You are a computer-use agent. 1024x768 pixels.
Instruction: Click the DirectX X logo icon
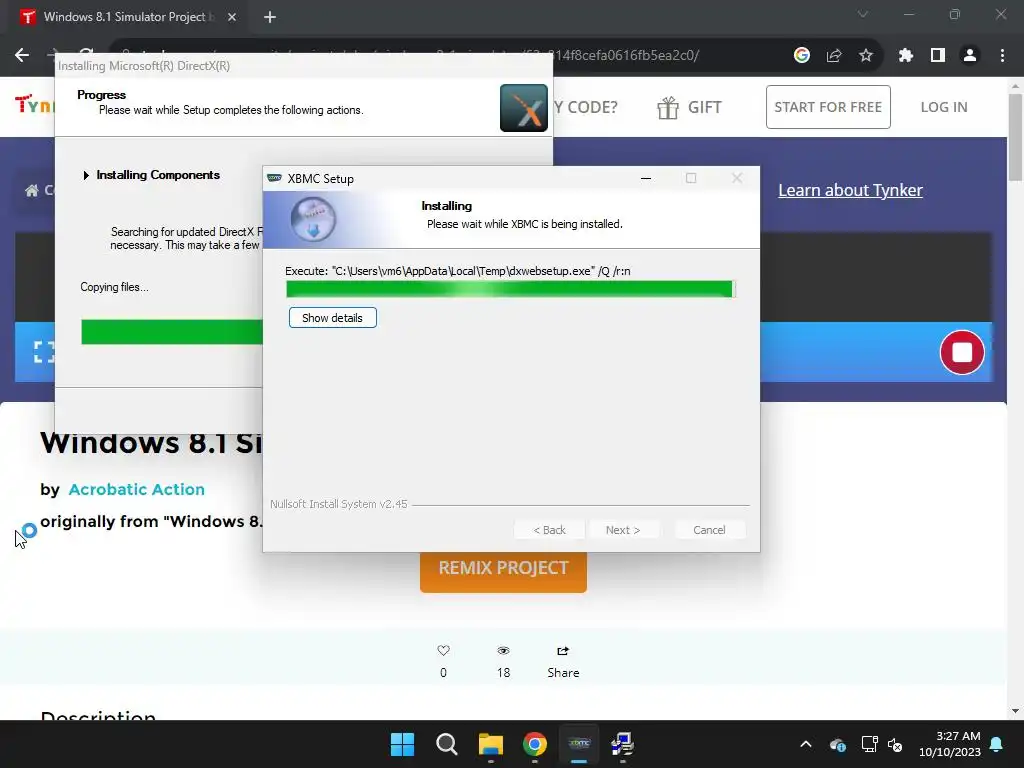pyautogui.click(x=524, y=108)
